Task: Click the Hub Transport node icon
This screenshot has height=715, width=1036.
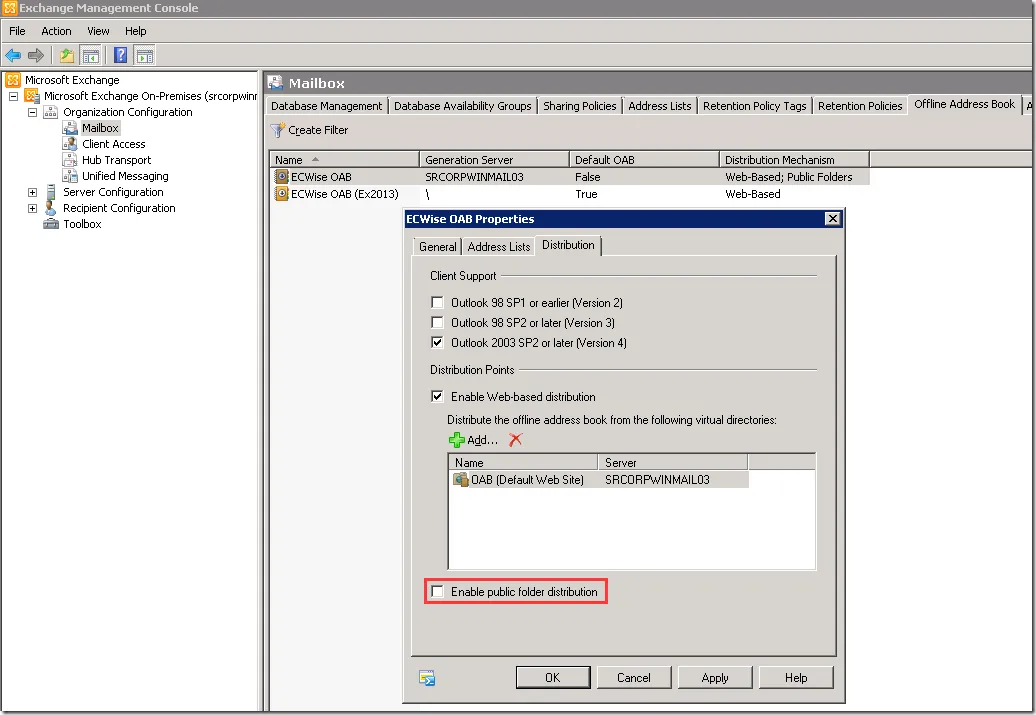Action: tap(69, 160)
